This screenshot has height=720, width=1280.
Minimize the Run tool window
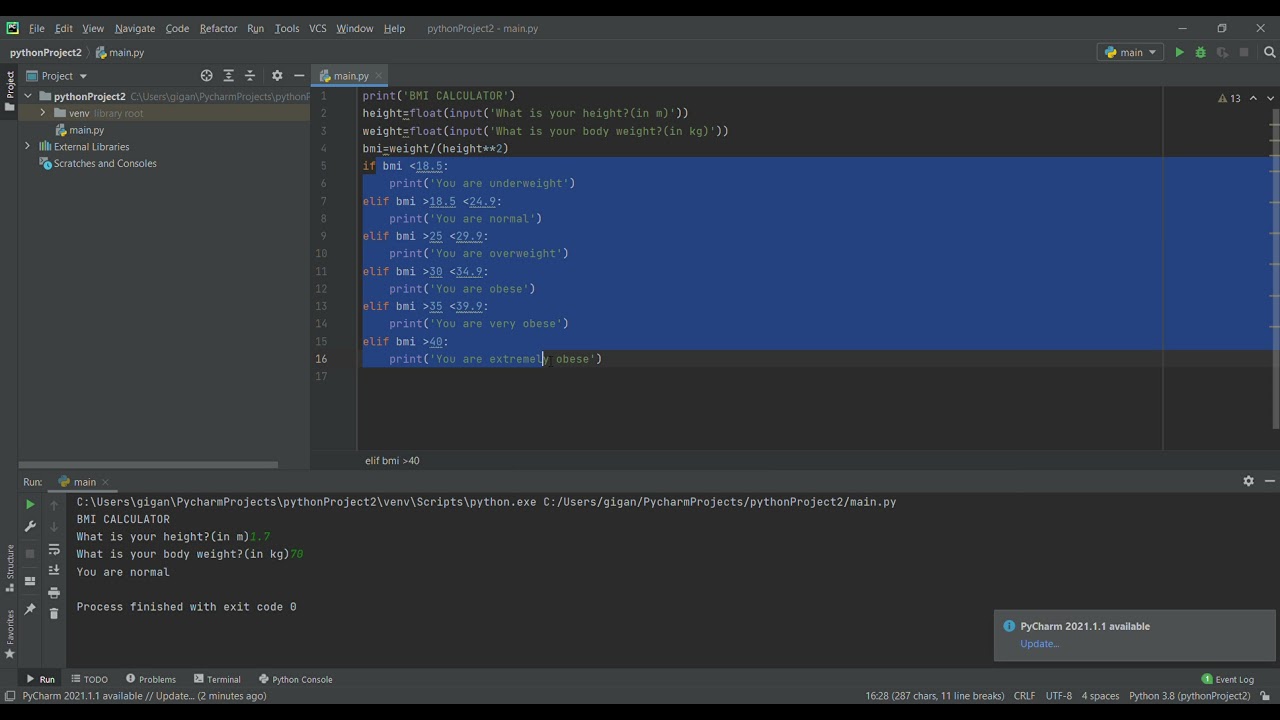[x=1270, y=481]
